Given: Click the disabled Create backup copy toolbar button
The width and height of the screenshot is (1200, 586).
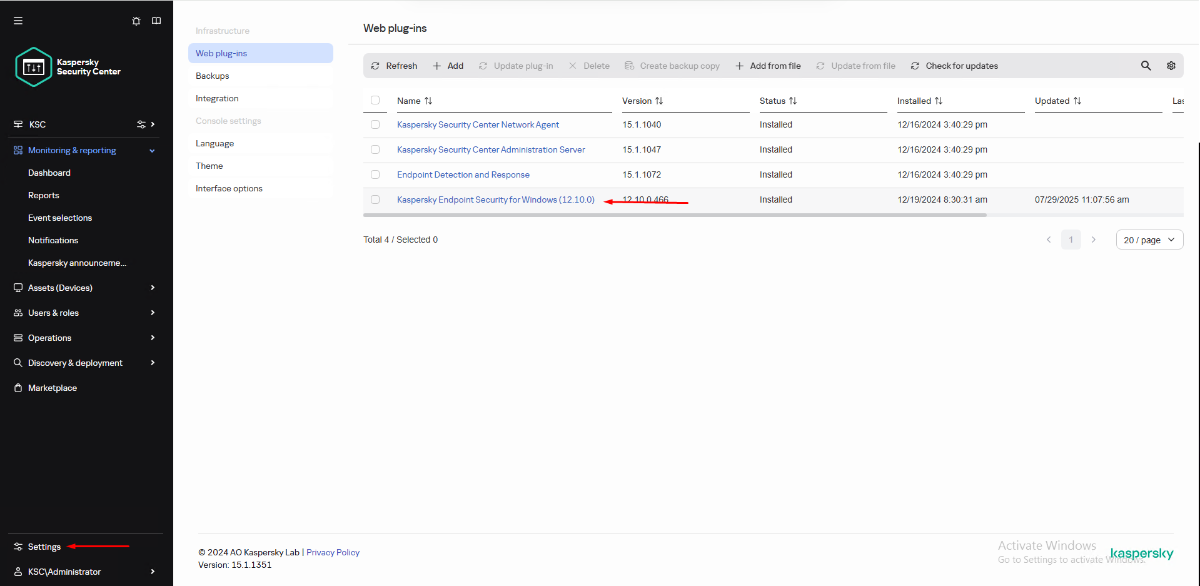Looking at the screenshot, I should point(672,66).
